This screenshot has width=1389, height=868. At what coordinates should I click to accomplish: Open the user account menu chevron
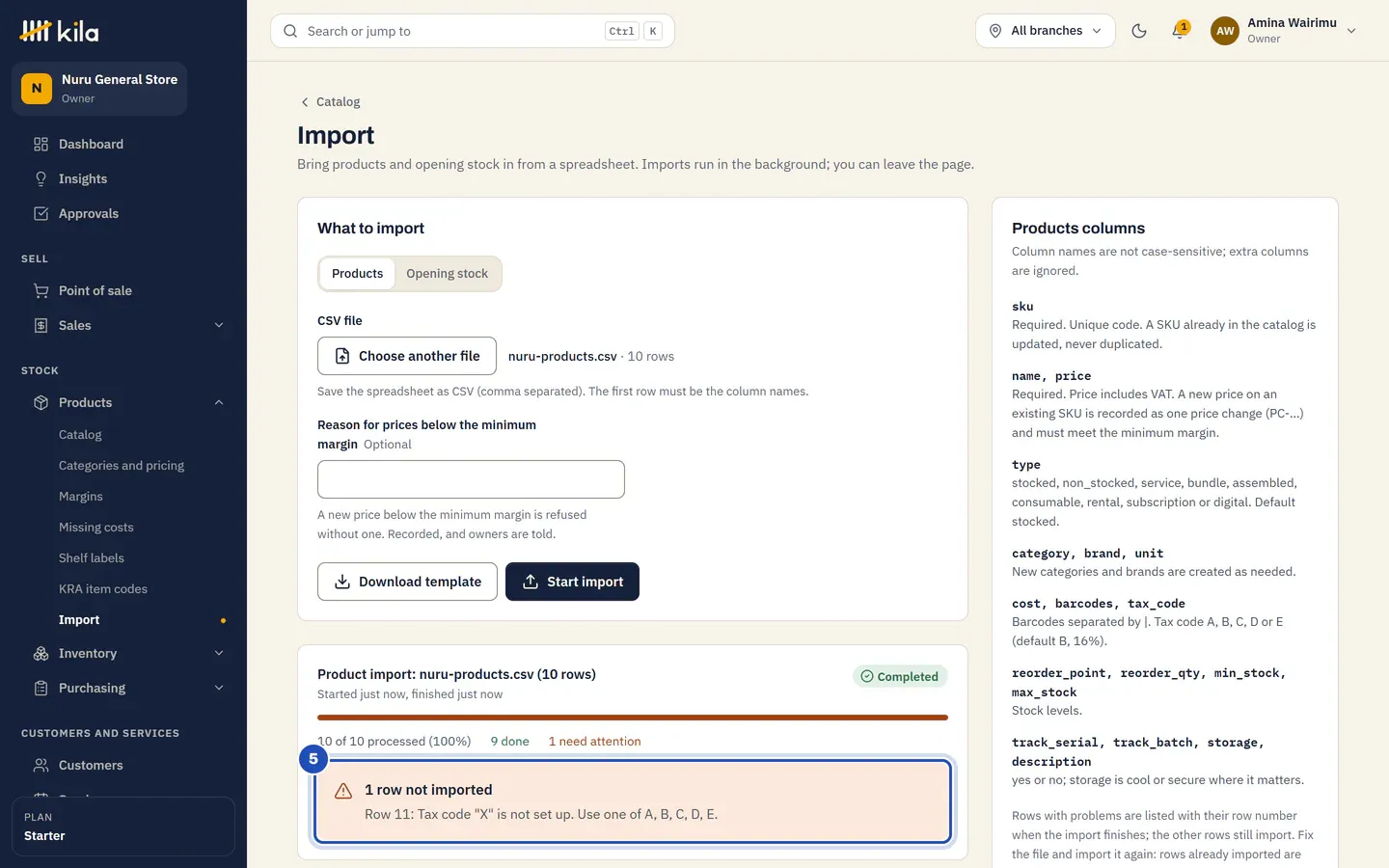pyautogui.click(x=1351, y=31)
